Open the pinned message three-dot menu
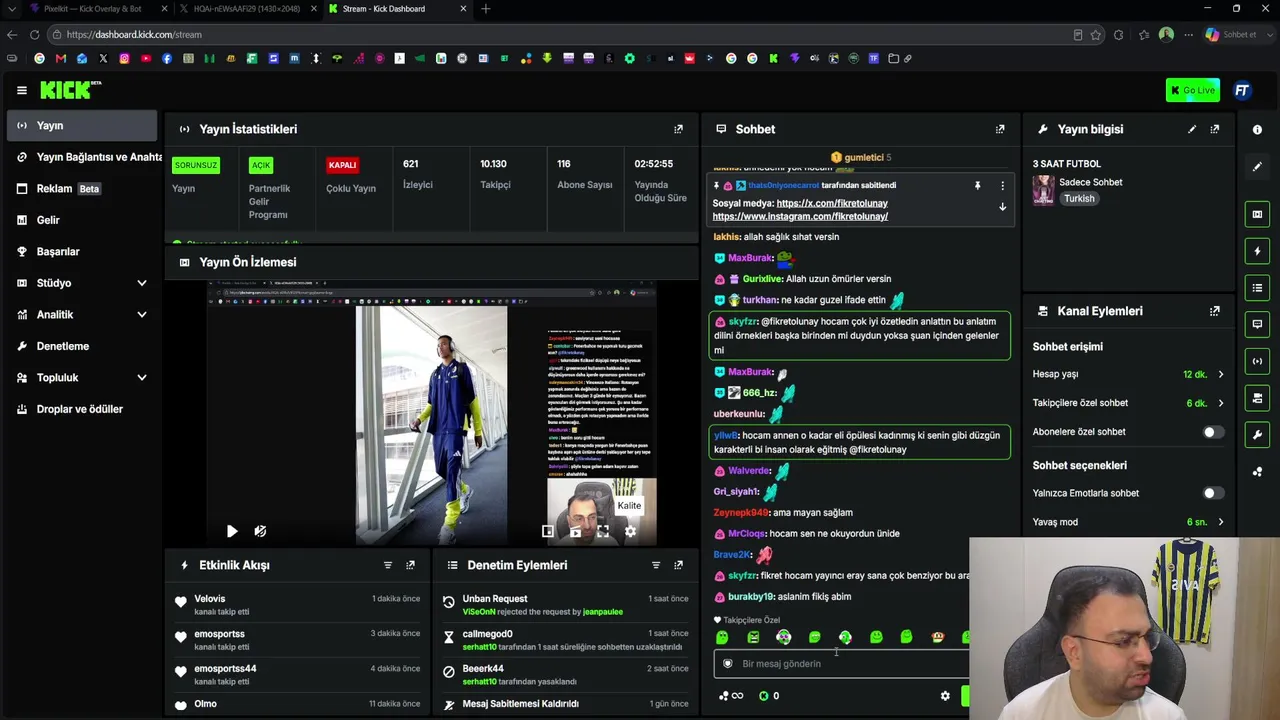Image resolution: width=1280 pixels, height=720 pixels. [x=1002, y=185]
